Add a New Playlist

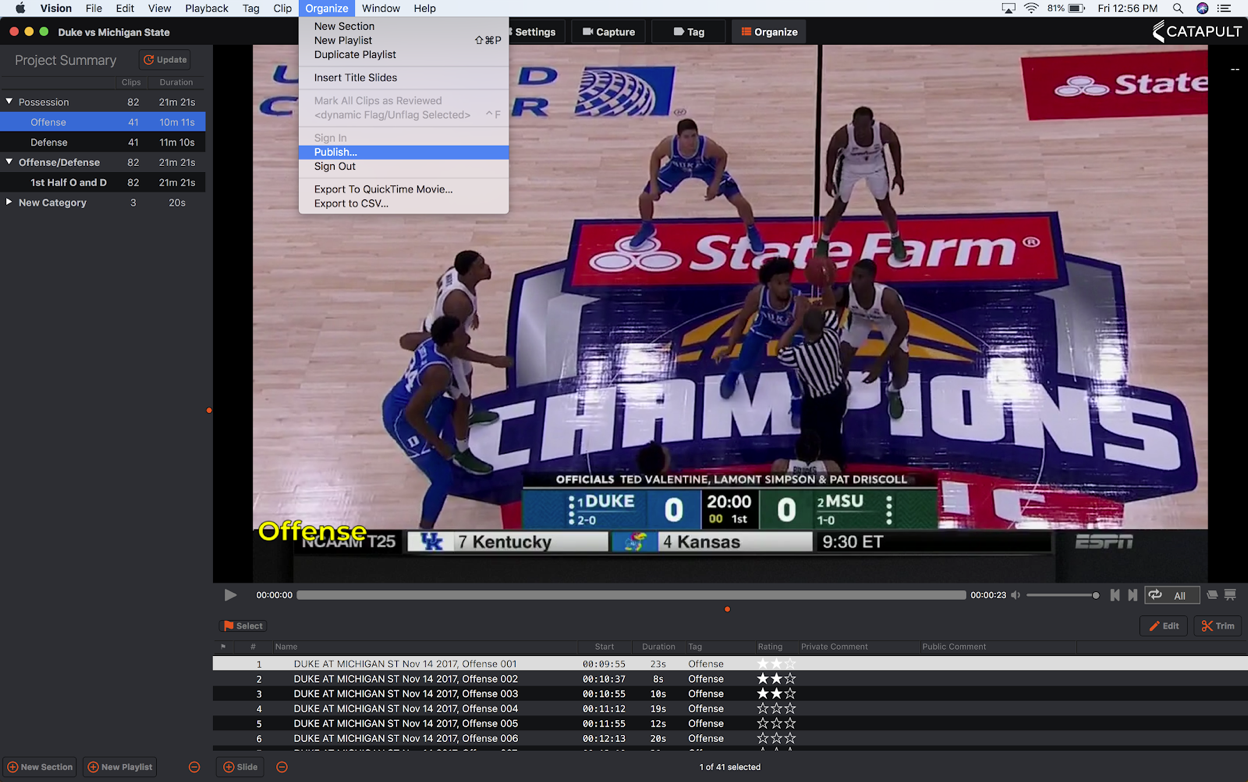tap(120, 767)
